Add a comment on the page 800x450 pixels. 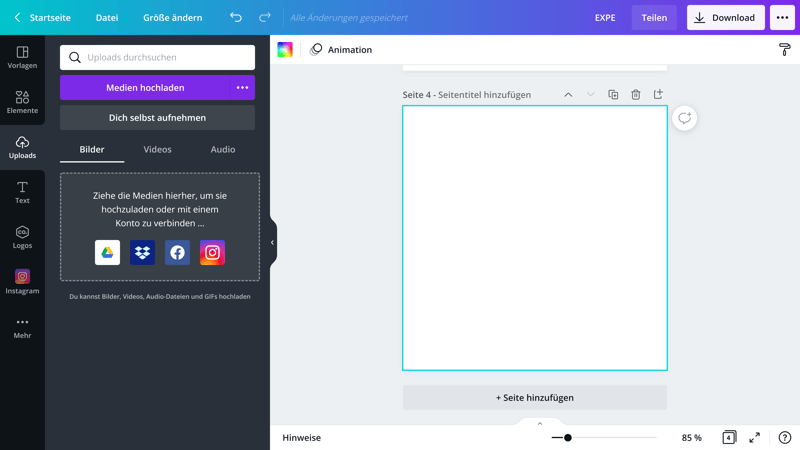point(684,118)
